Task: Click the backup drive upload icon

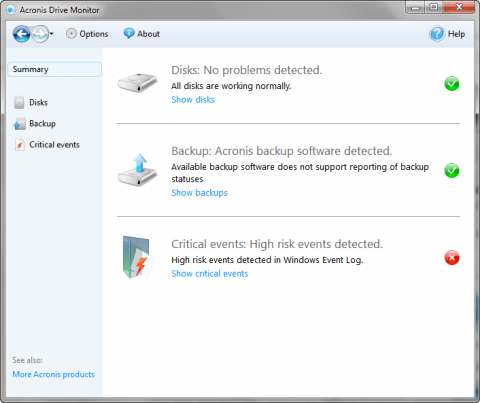Action: [137, 170]
